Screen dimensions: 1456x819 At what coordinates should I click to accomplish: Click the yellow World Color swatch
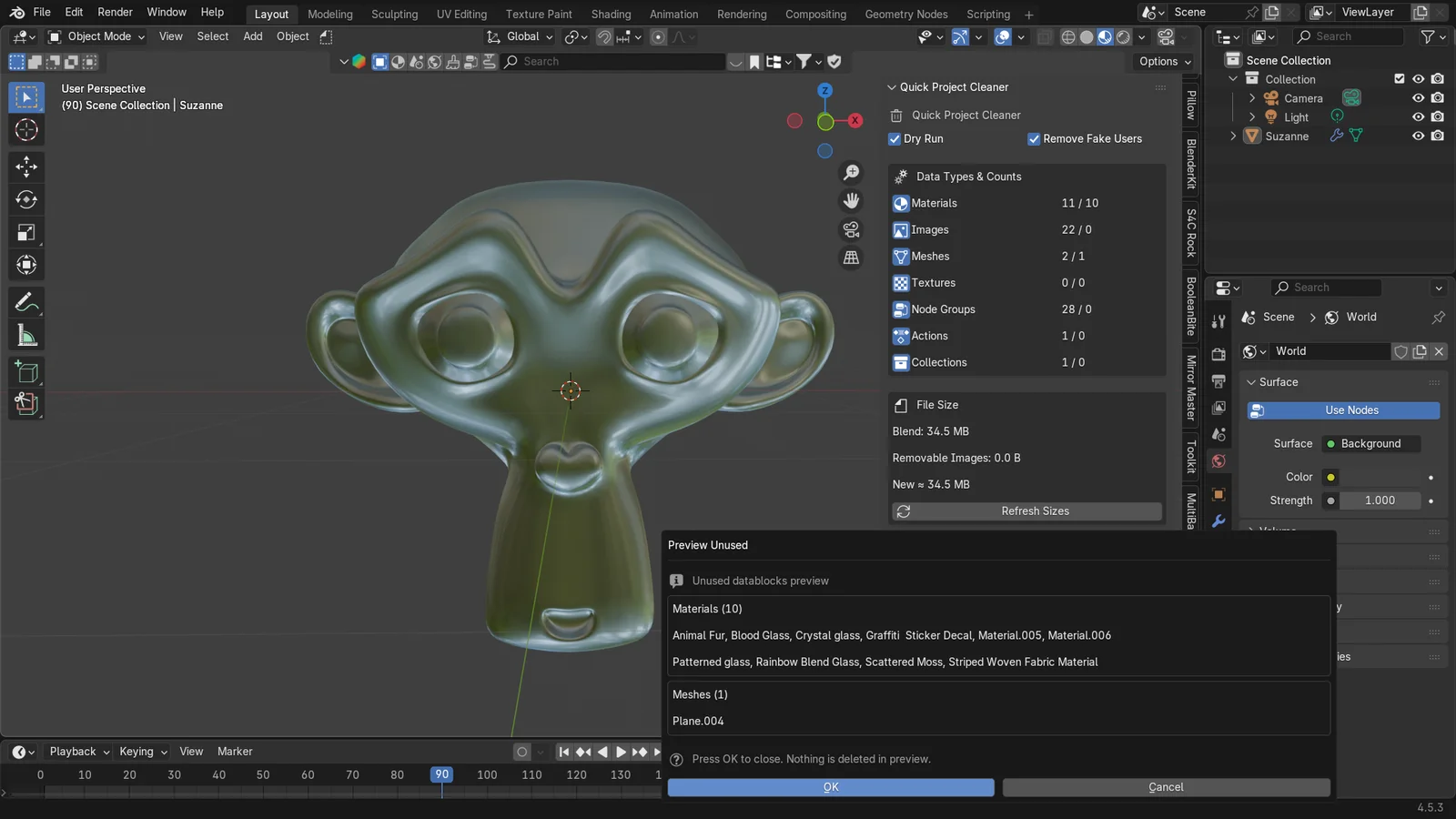(1330, 476)
